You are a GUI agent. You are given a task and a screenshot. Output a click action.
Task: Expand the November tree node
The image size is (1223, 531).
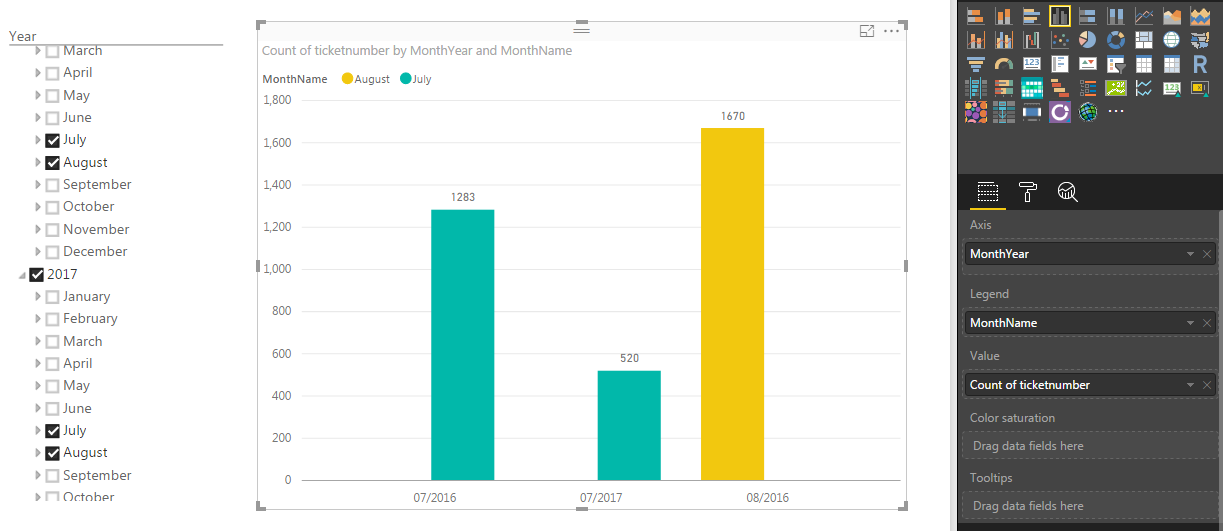click(39, 229)
